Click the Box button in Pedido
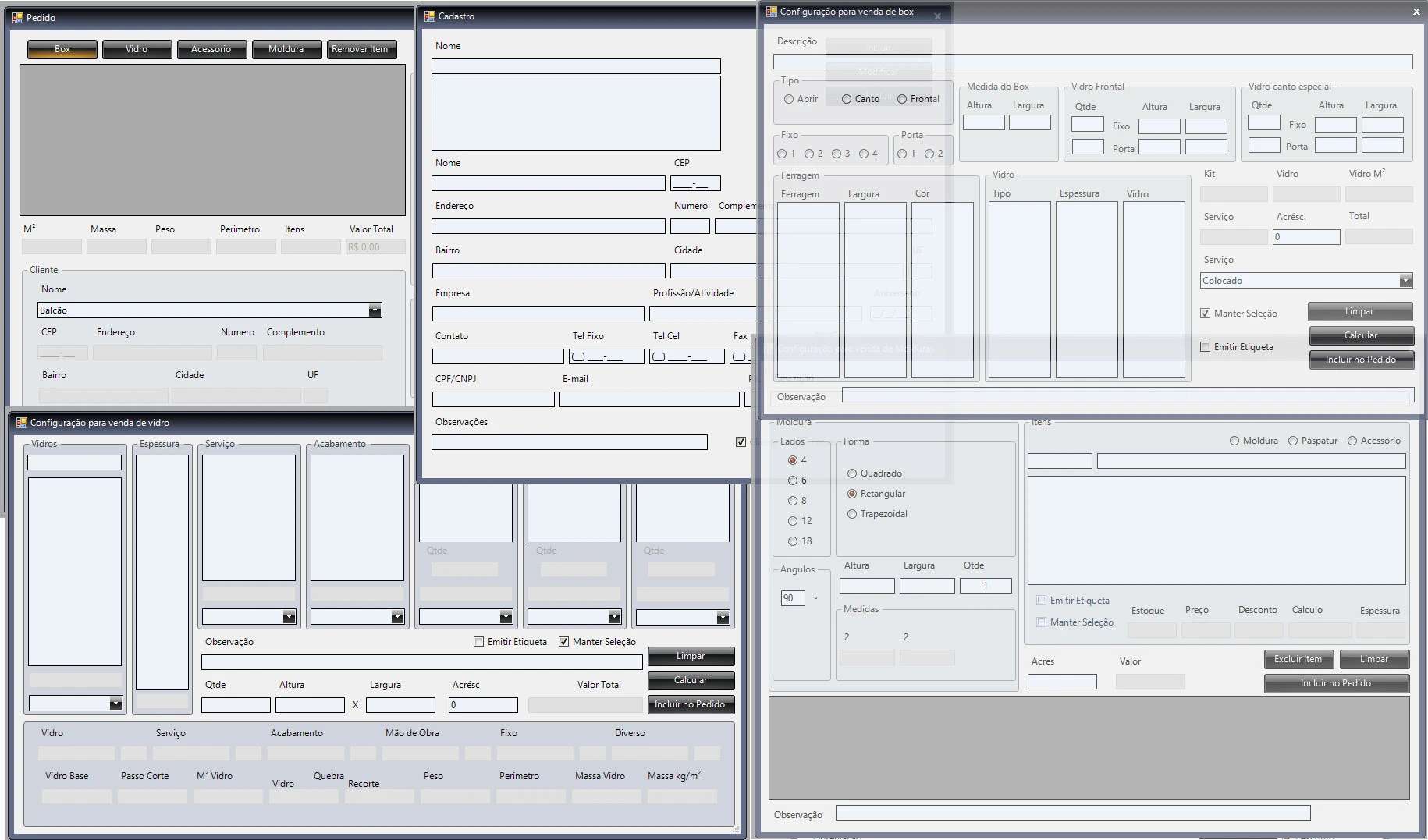The image size is (1428, 840). [x=62, y=49]
